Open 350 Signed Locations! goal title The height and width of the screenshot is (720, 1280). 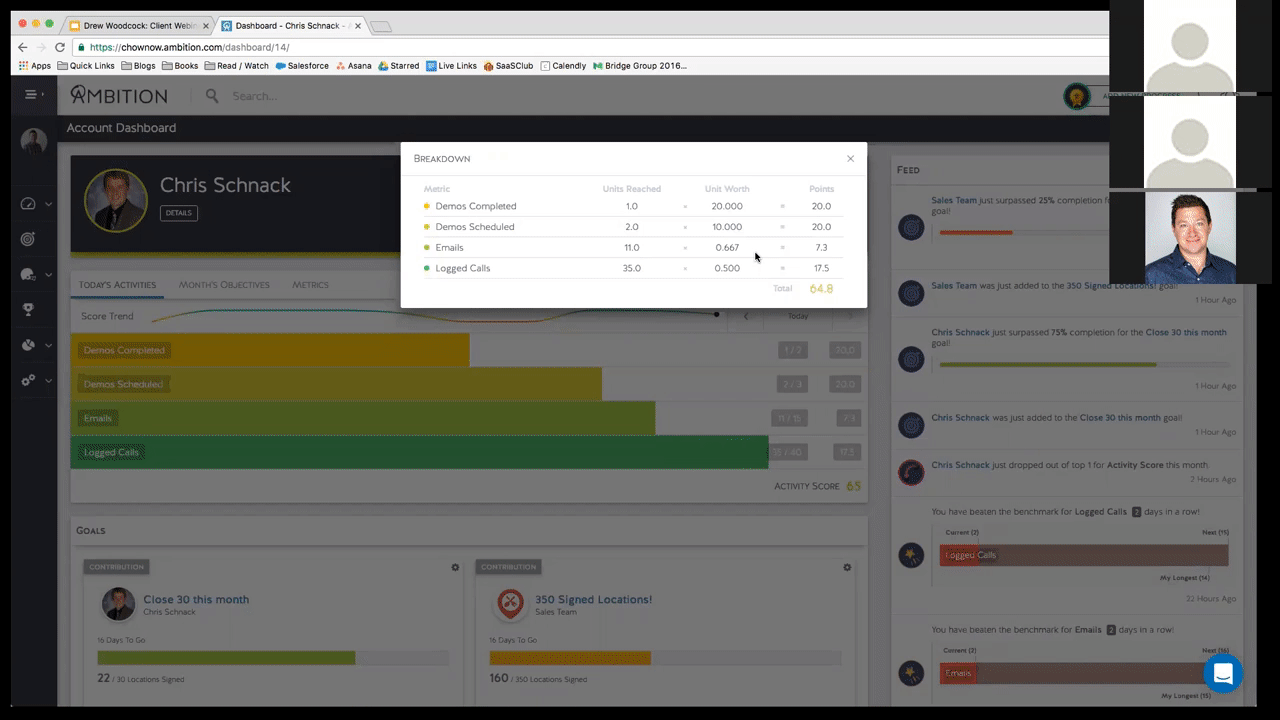coord(593,600)
